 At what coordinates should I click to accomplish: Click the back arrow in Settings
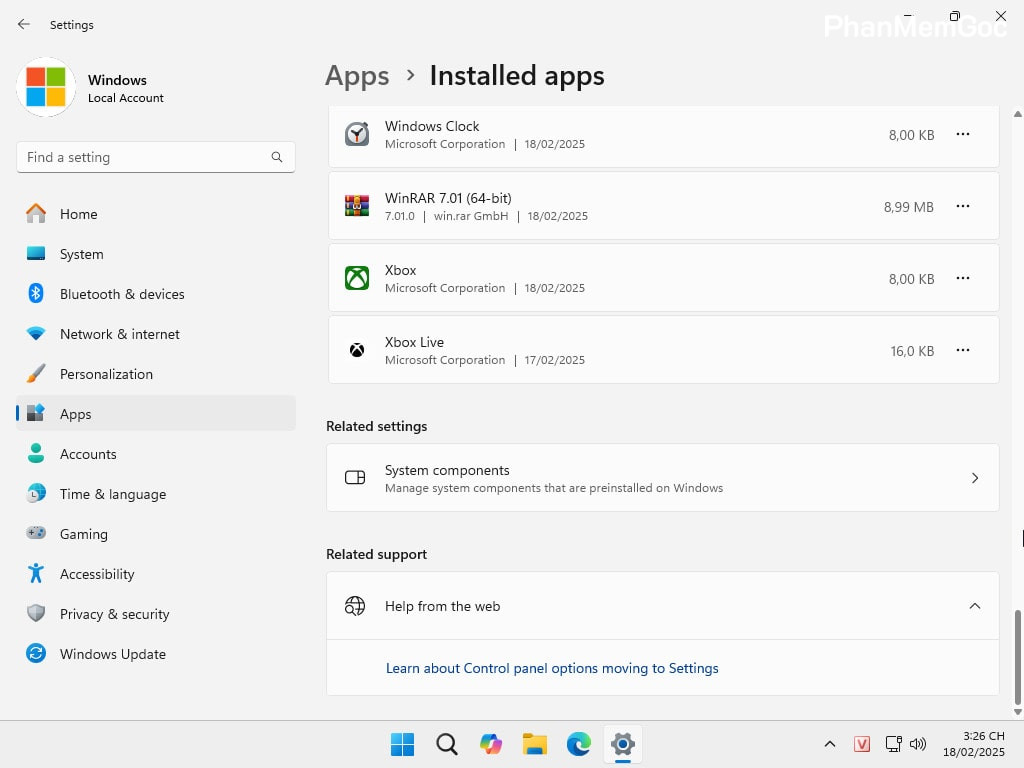click(24, 24)
